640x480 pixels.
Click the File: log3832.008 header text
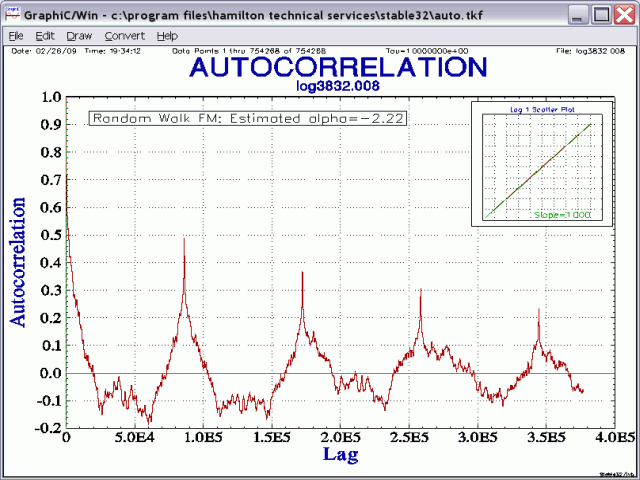click(x=590, y=51)
